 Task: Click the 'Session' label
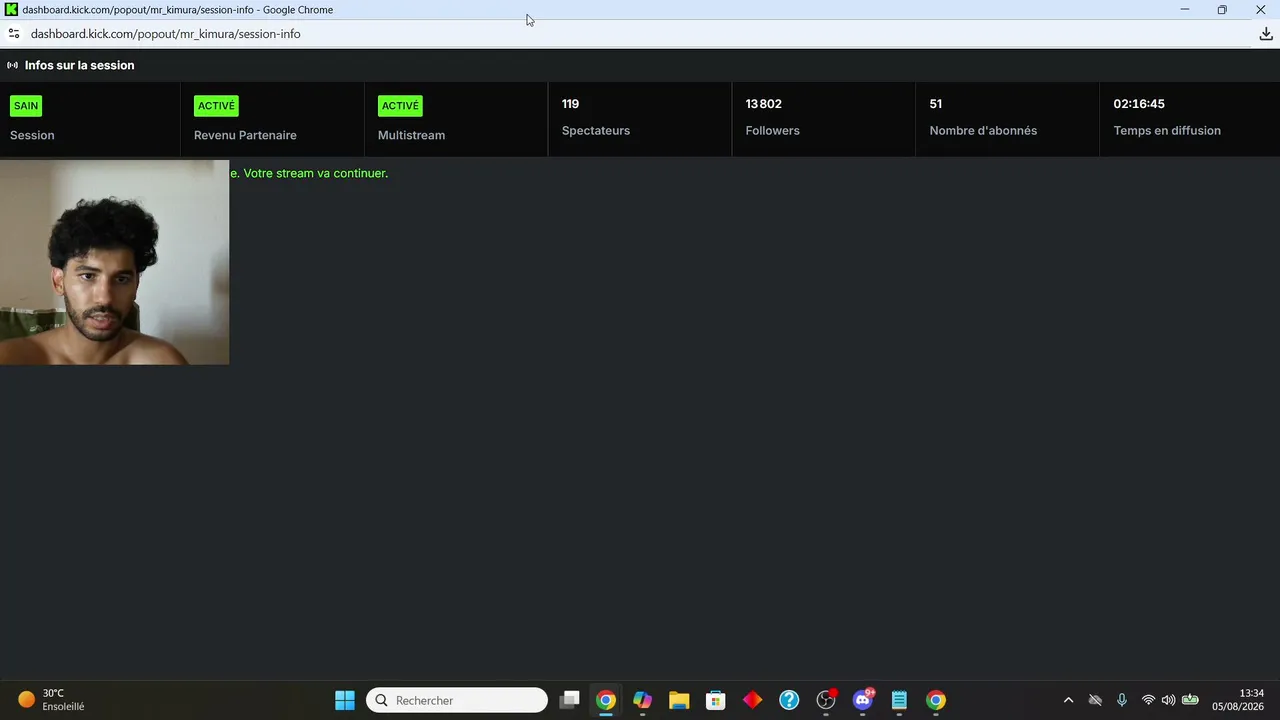[32, 135]
